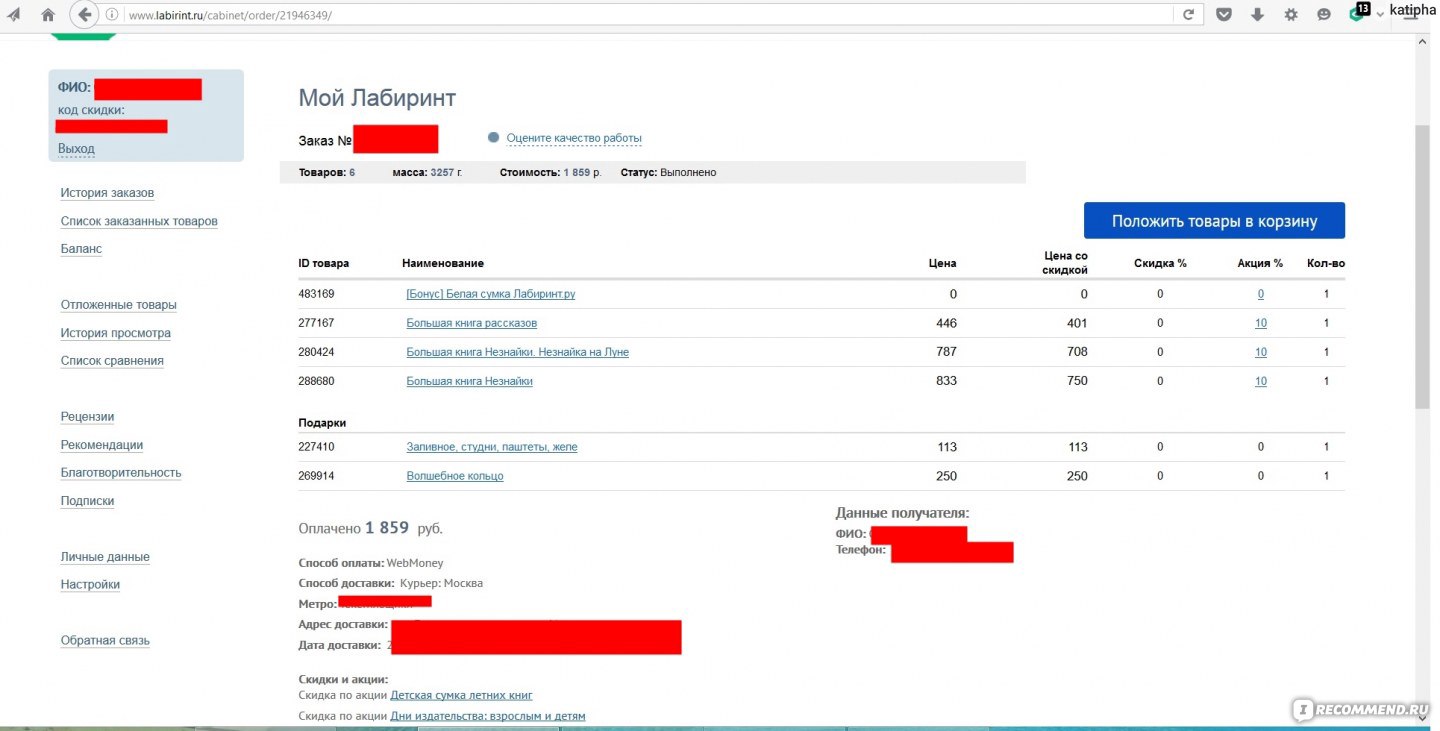The width and height of the screenshot is (1440, 731).
Task: Click Способ доставки: Курьер: Москва text
Action: click(391, 583)
